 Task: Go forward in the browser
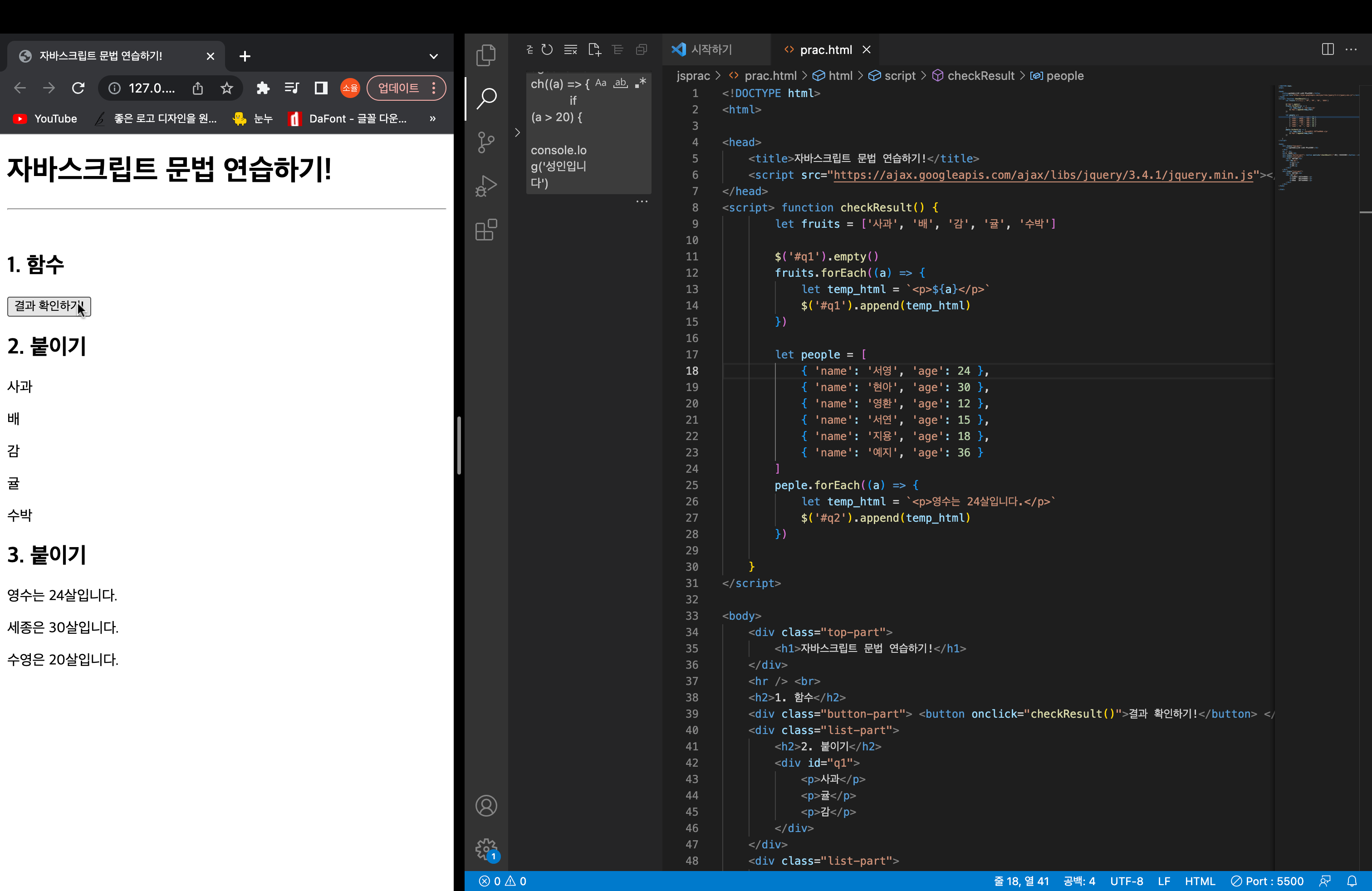pos(49,88)
